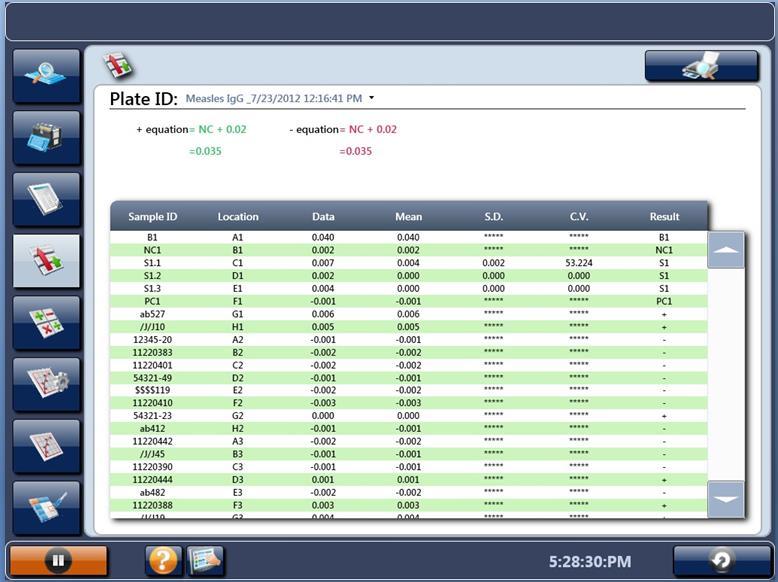Open help with the question mark button
The image size is (778, 582).
(163, 561)
